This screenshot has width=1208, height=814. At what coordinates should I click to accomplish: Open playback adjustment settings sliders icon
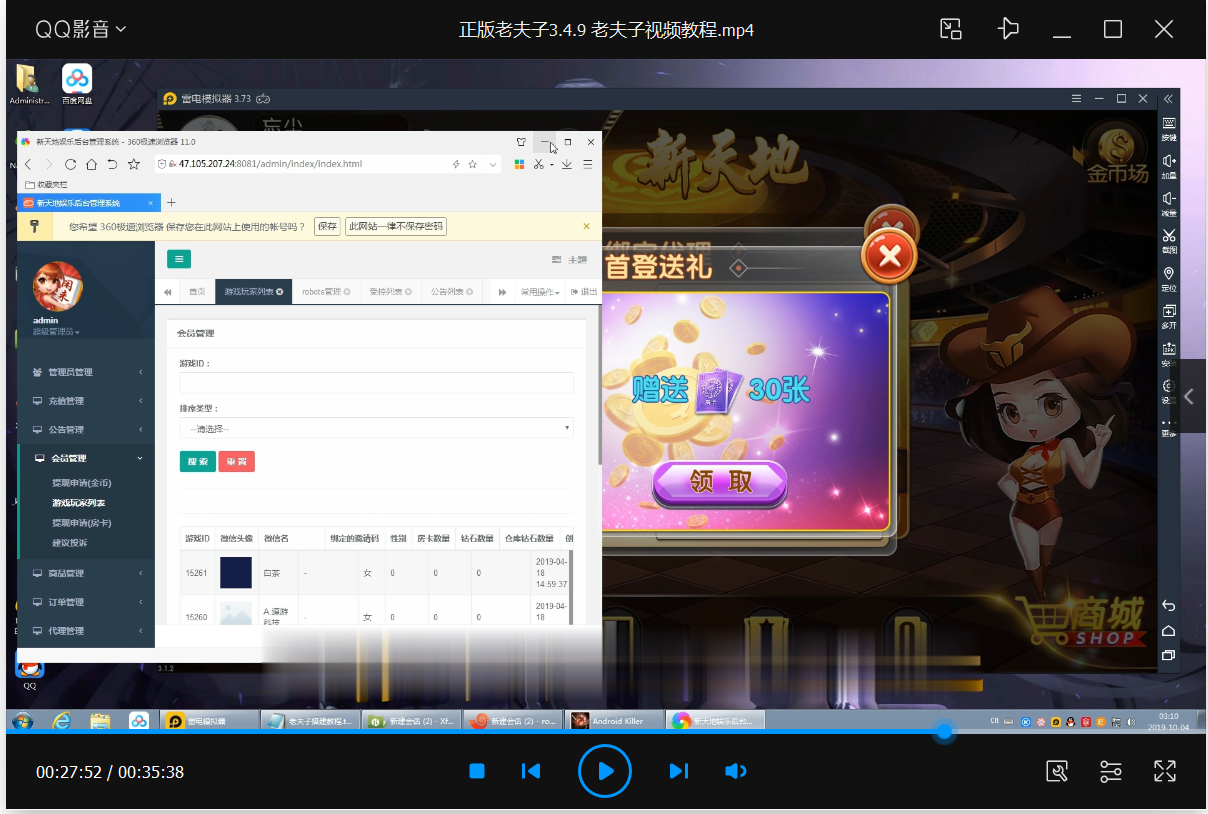1111,771
